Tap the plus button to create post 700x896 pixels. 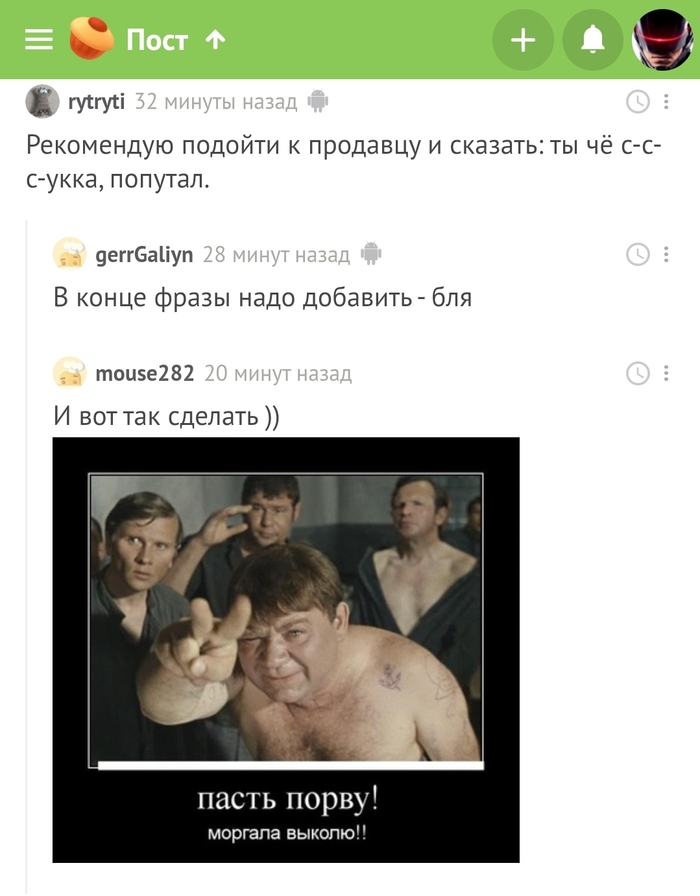[523, 40]
